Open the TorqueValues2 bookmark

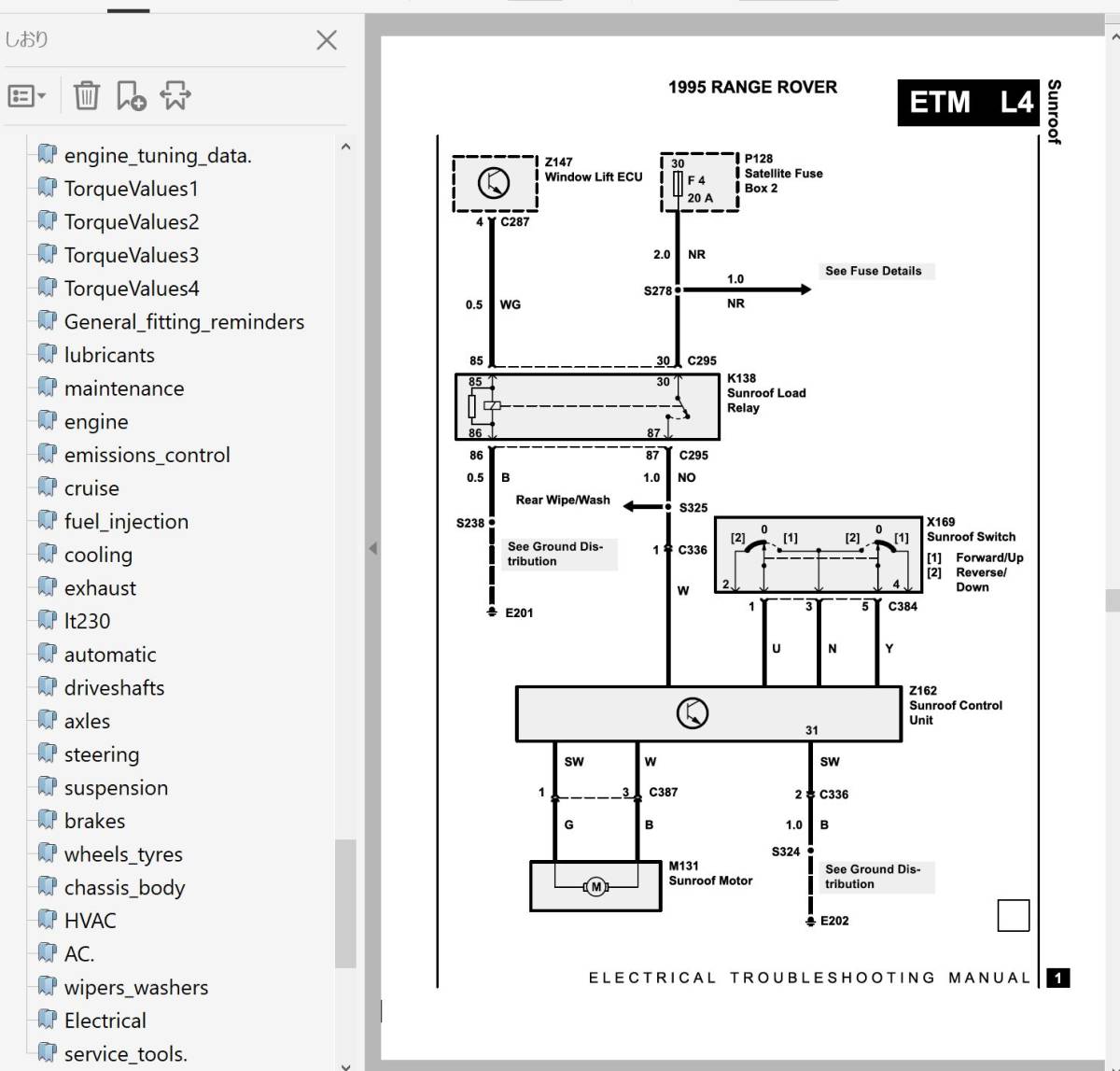(132, 222)
